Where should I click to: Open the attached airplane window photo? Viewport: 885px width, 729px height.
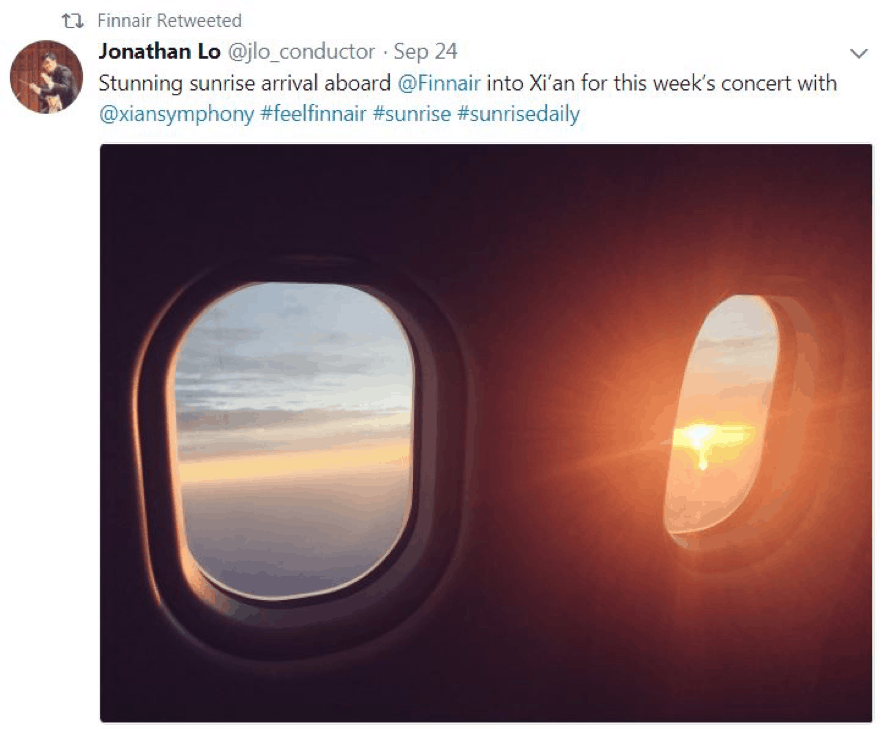coord(486,433)
